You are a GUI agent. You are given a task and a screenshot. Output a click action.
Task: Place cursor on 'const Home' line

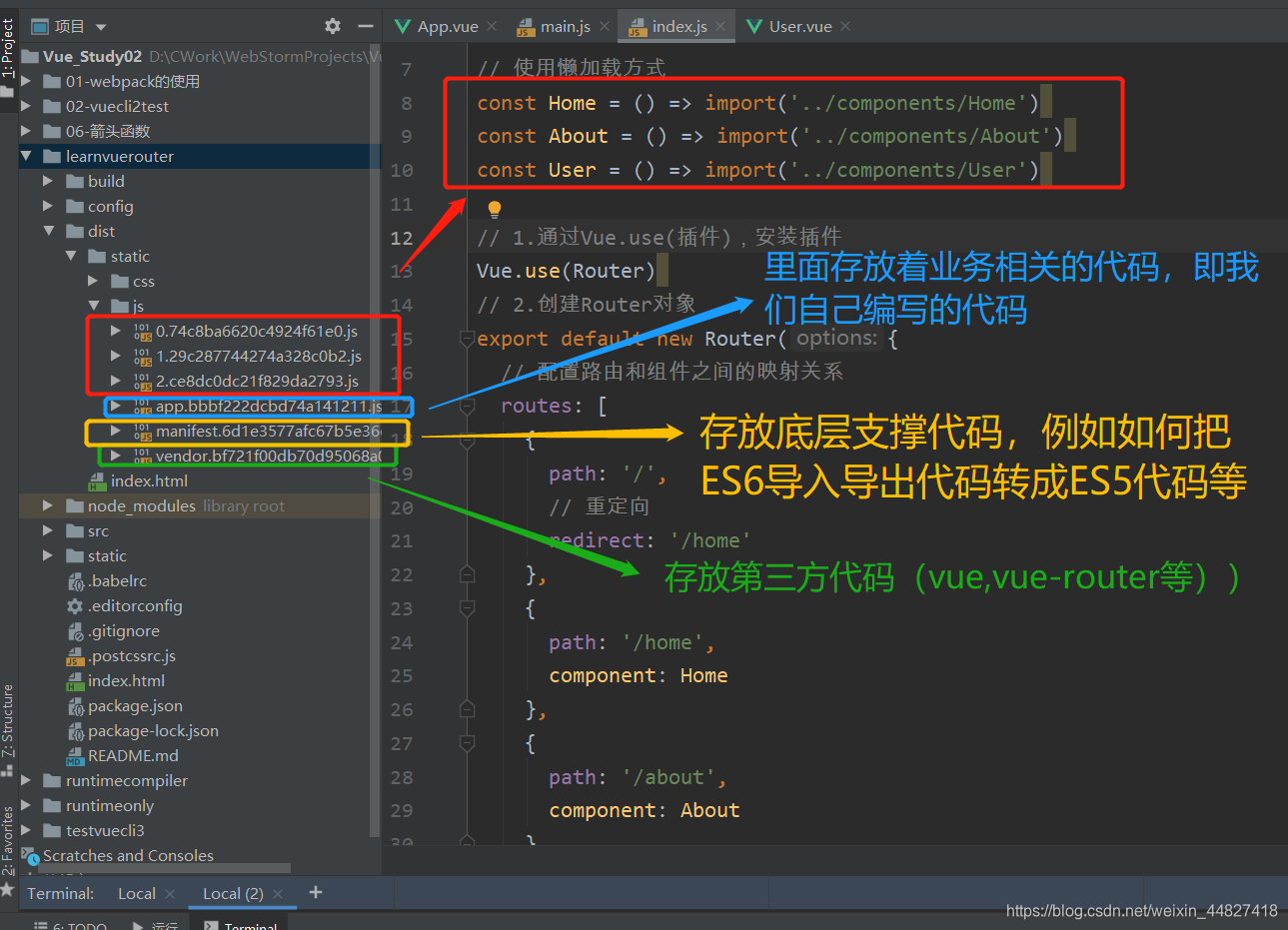(x=760, y=103)
